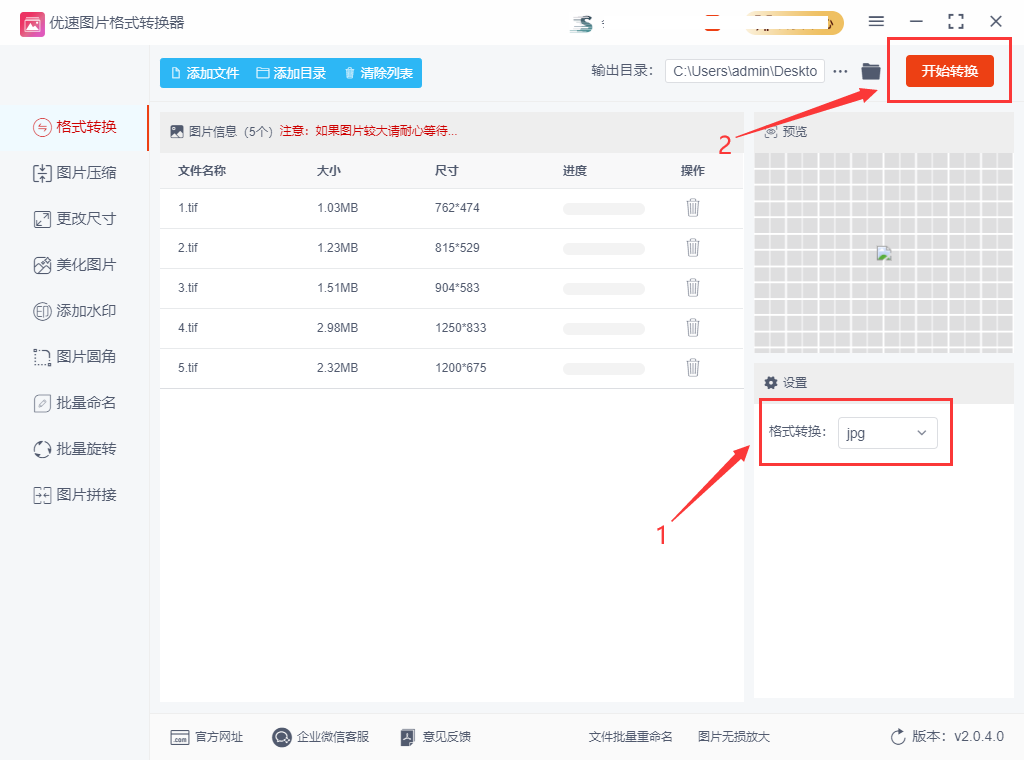The width and height of the screenshot is (1024, 760).
Task: Click the output directory path field
Action: 745,71
